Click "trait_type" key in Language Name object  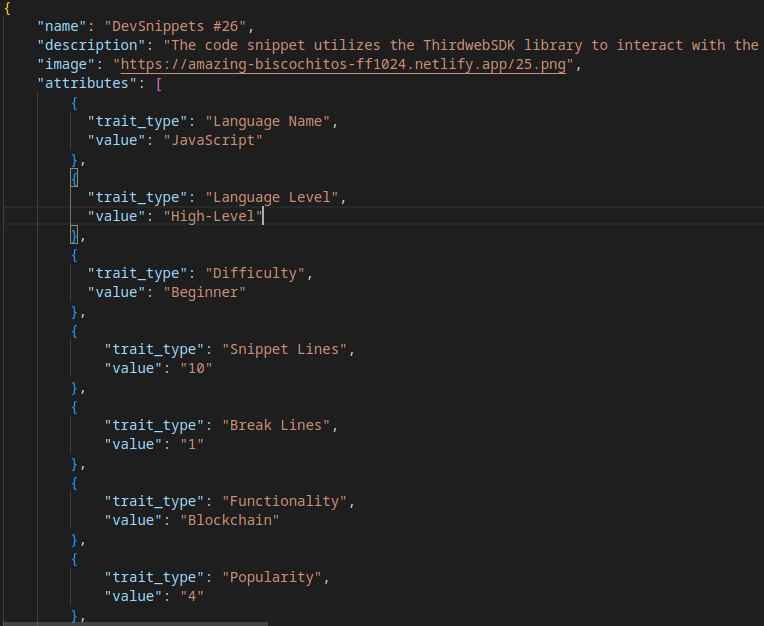click(x=137, y=121)
